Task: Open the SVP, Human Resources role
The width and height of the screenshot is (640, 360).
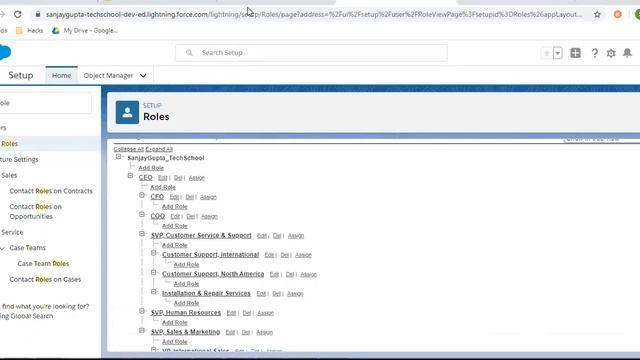Action: tap(186, 313)
